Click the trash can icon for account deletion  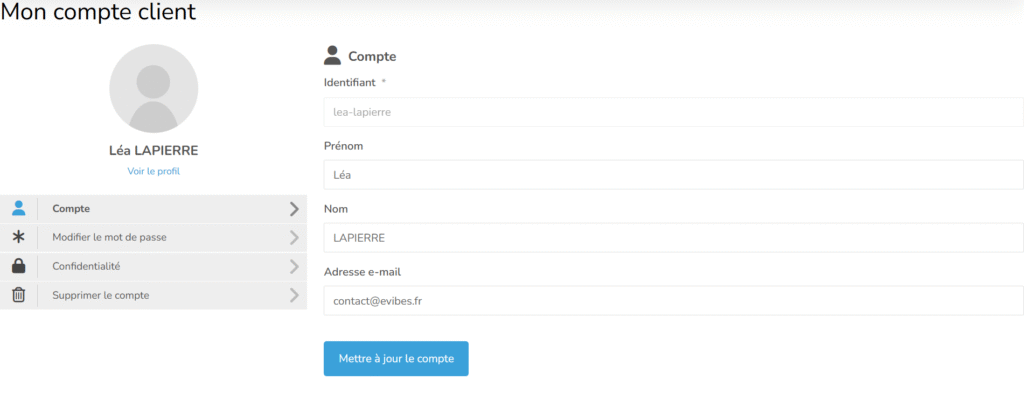pos(19,295)
